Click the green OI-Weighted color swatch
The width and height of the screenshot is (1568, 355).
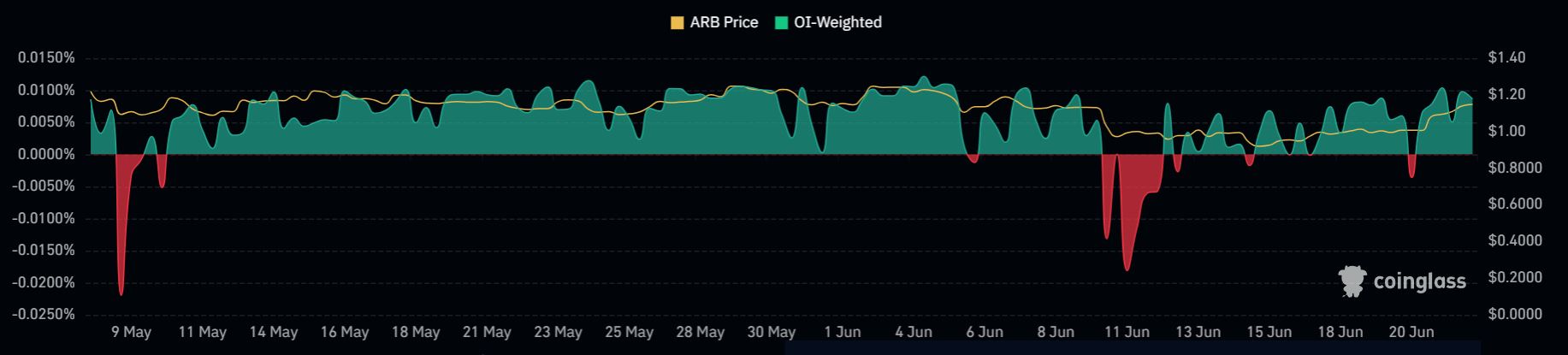[x=782, y=23]
